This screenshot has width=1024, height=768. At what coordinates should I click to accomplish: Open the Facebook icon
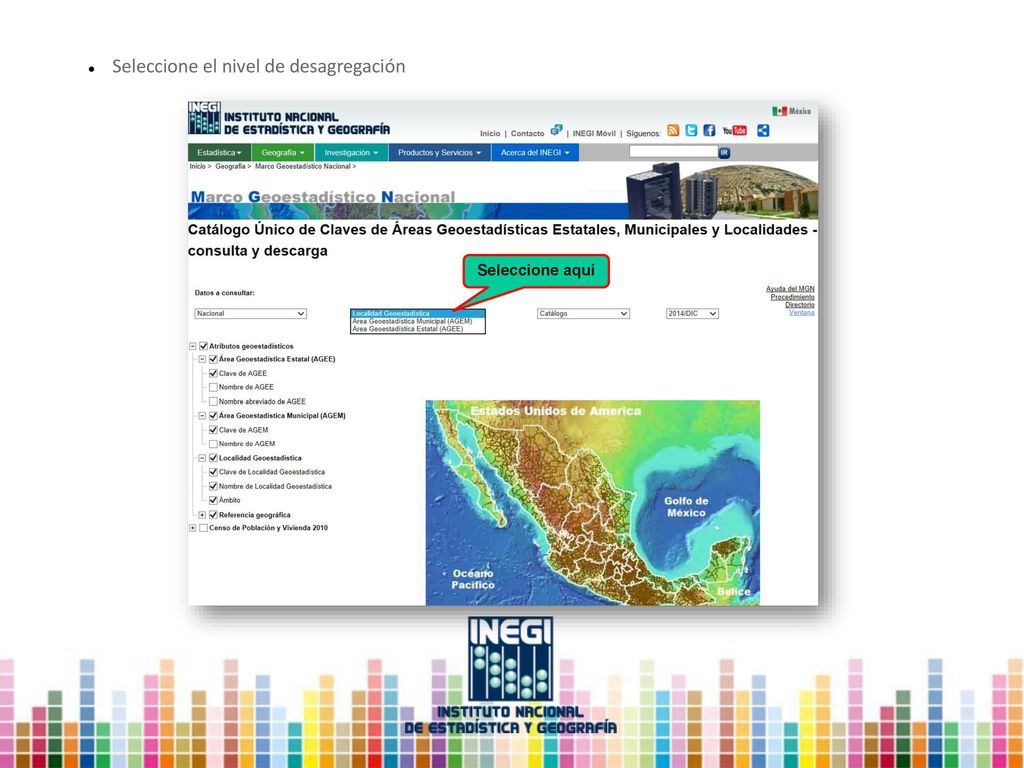coord(709,130)
